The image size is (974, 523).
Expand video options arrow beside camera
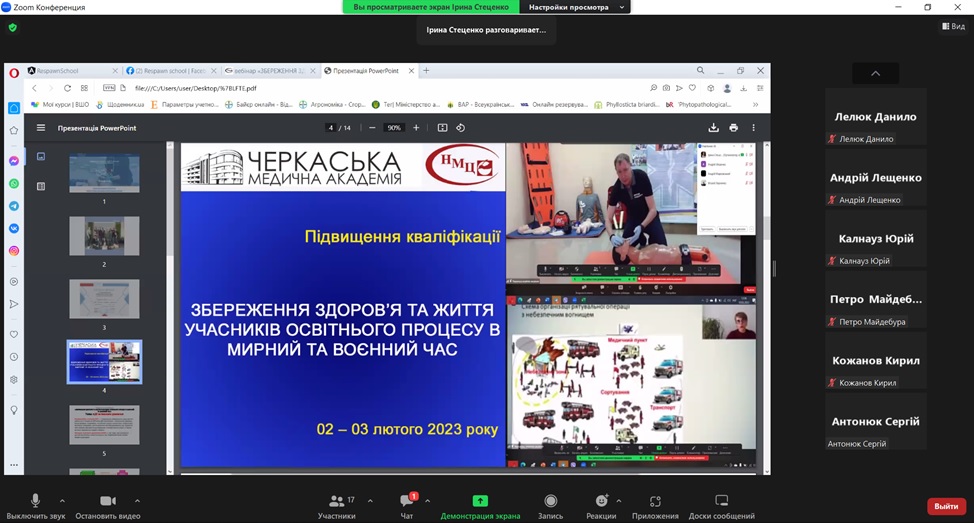click(137, 500)
